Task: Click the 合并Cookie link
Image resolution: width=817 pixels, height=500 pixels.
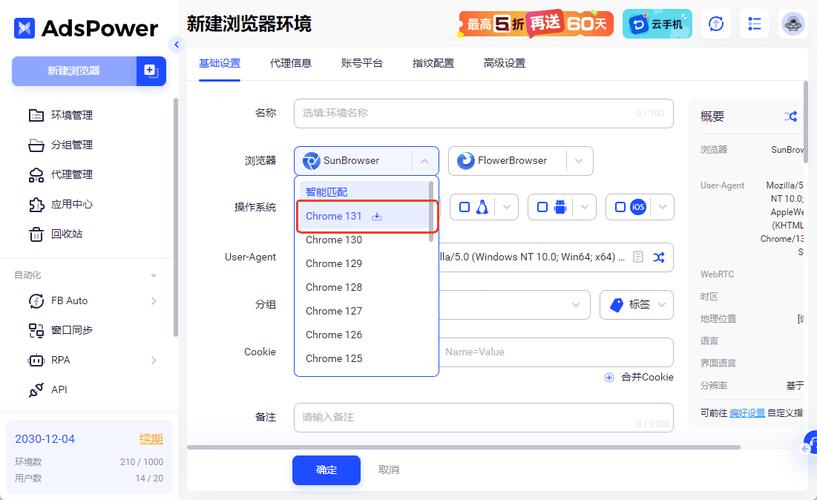Action: [647, 377]
